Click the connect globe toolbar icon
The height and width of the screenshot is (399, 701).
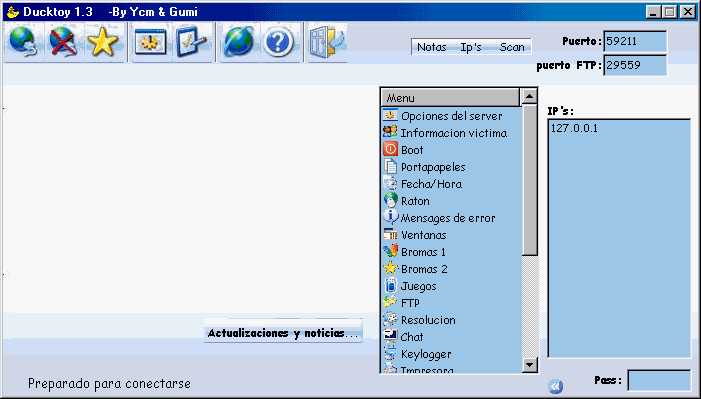pos(22,42)
